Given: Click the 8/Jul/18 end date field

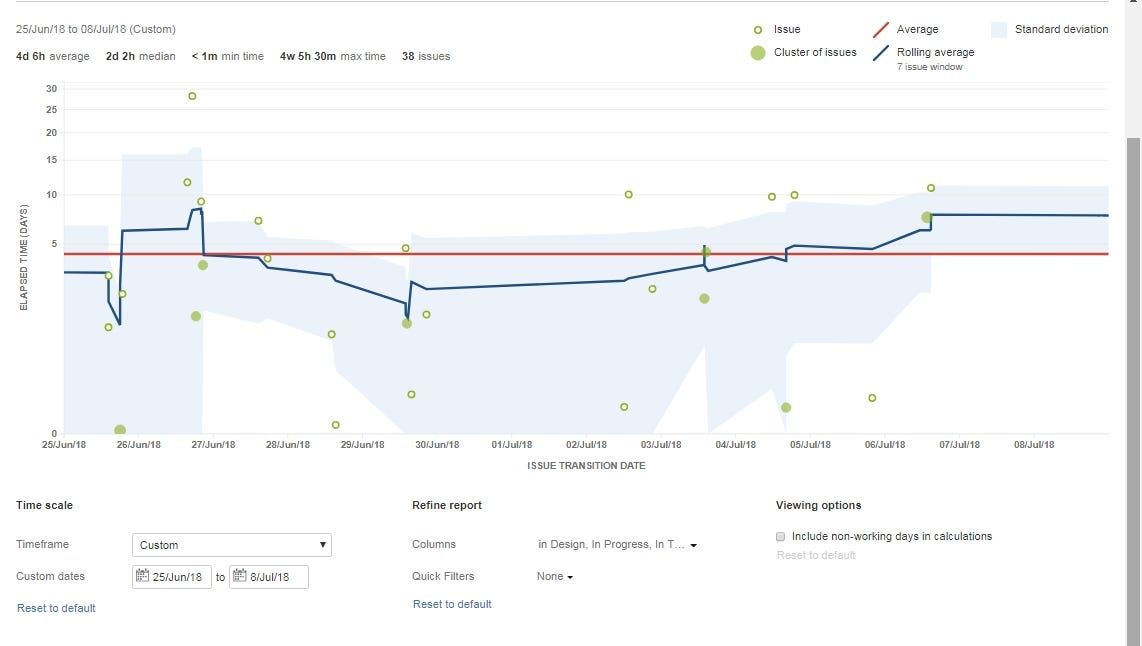Looking at the screenshot, I should coord(269,577).
